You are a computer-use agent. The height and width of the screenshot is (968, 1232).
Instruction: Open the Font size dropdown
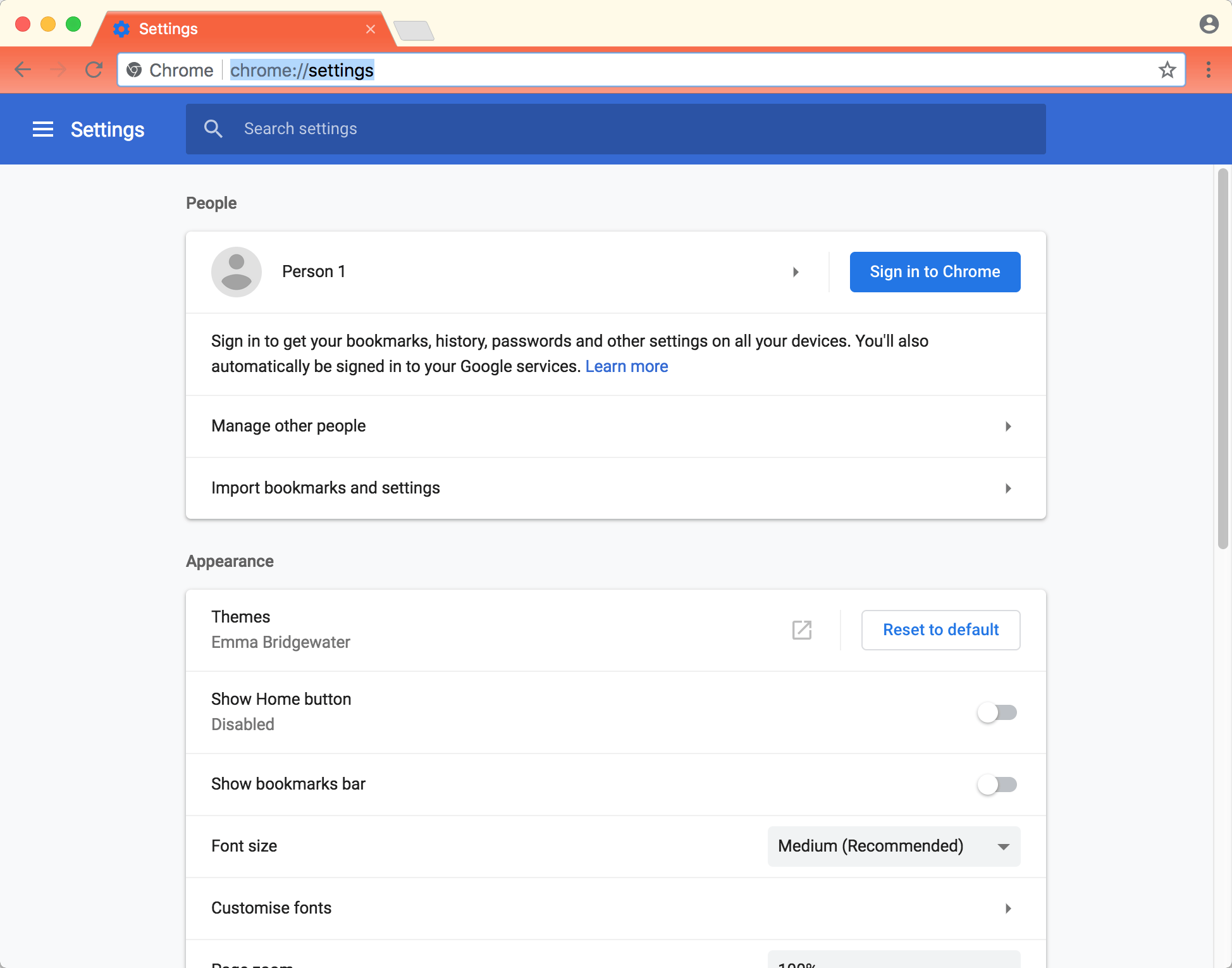pos(894,847)
